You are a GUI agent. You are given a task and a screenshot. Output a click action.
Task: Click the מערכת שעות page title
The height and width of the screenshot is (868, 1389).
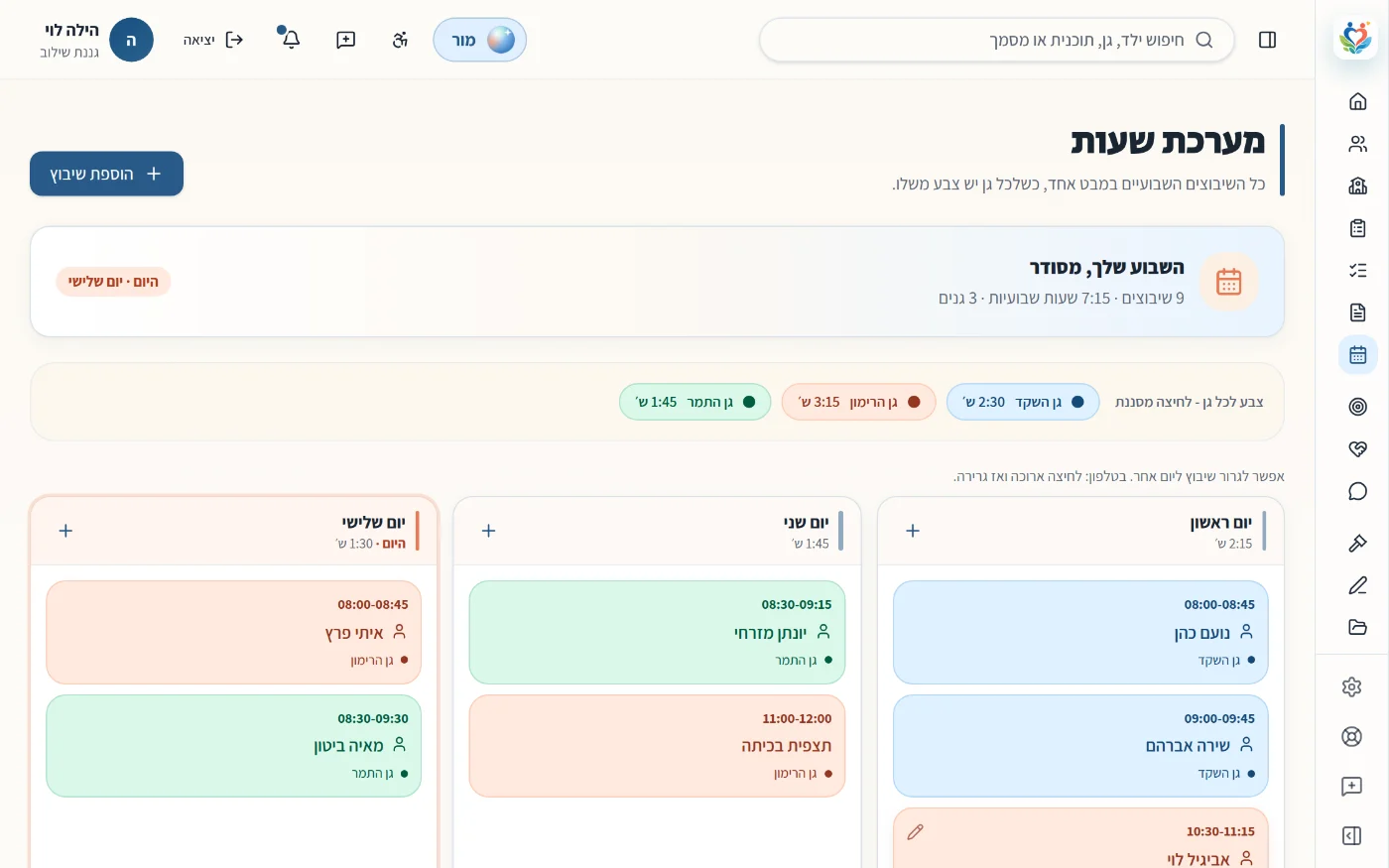[x=1168, y=142]
